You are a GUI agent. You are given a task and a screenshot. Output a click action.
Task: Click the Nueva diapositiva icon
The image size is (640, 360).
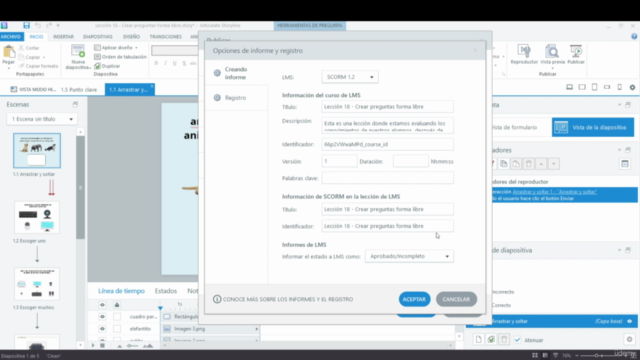[78, 52]
